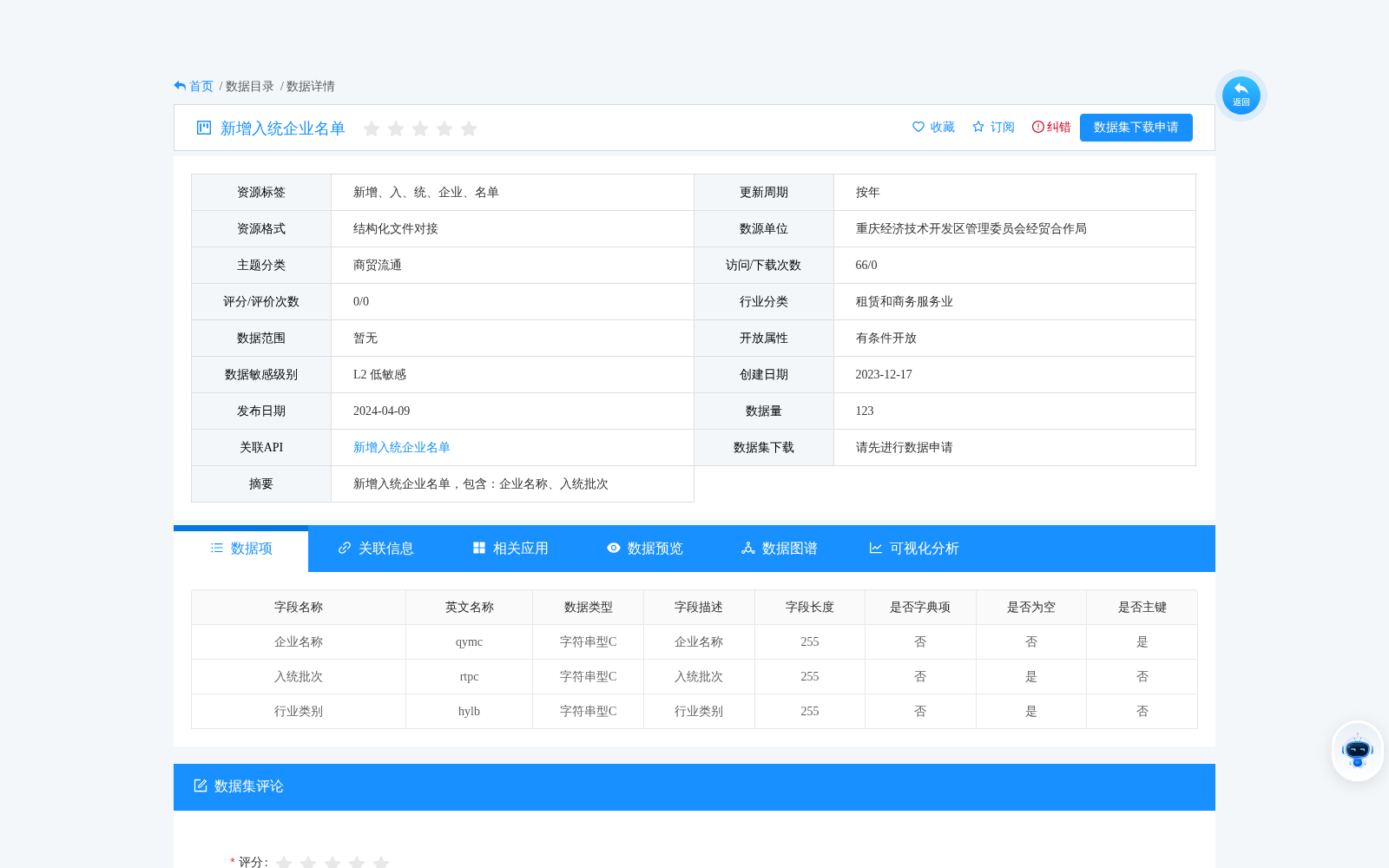Click the 请先进行数据申请 download notice

coord(905,448)
